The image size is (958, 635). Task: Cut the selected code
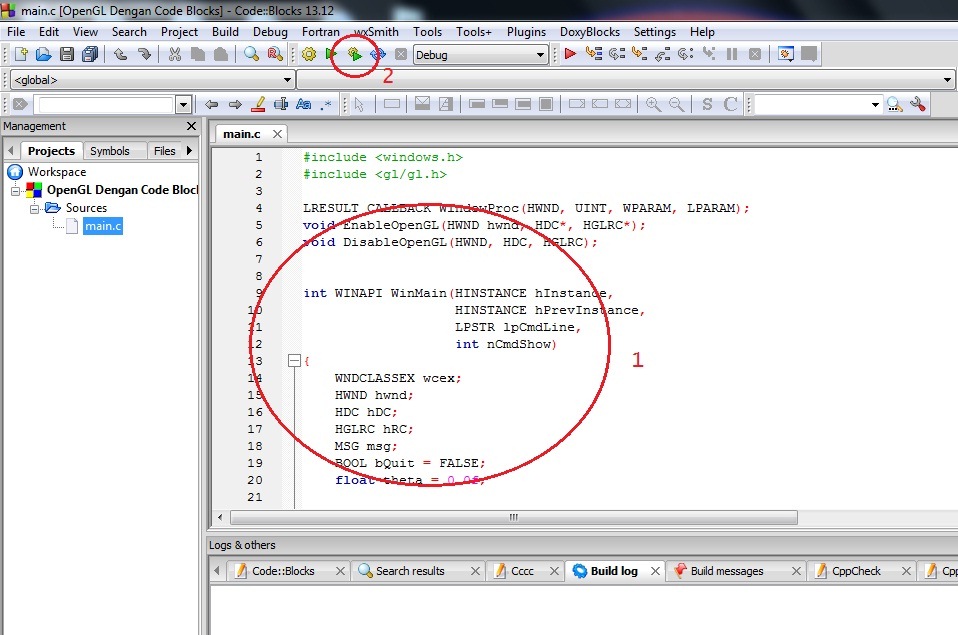(x=176, y=54)
